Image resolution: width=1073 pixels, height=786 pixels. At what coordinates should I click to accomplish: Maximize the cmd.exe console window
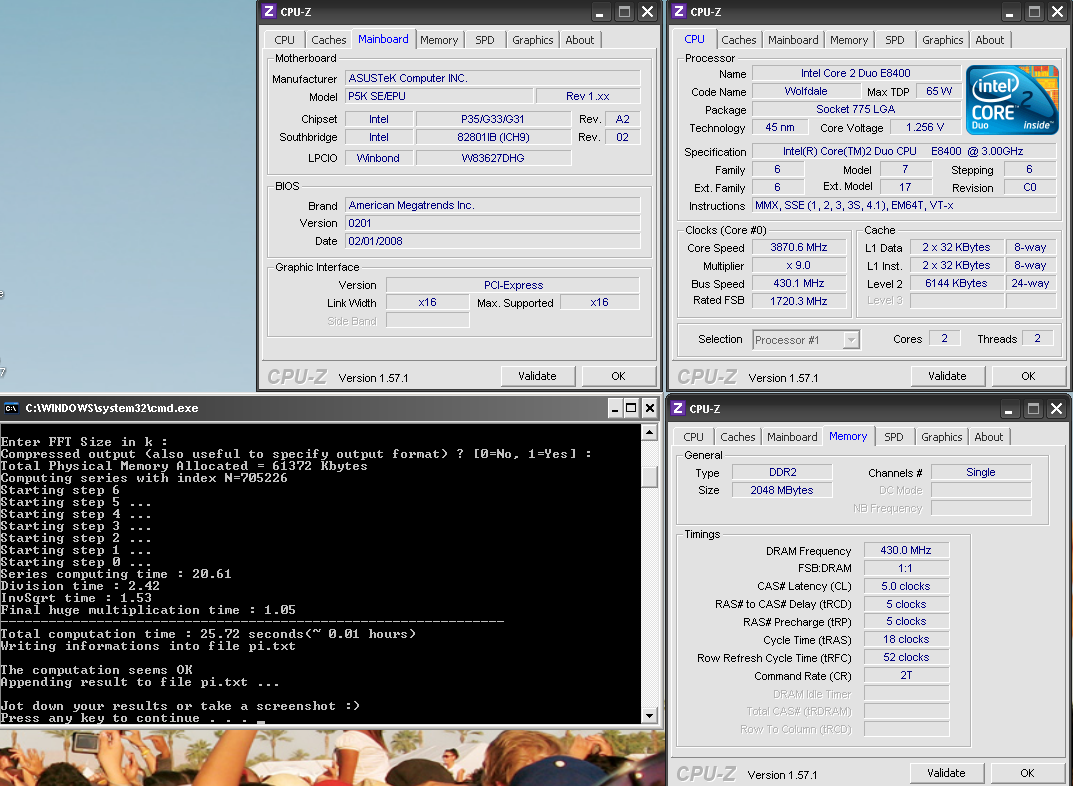click(x=632, y=408)
